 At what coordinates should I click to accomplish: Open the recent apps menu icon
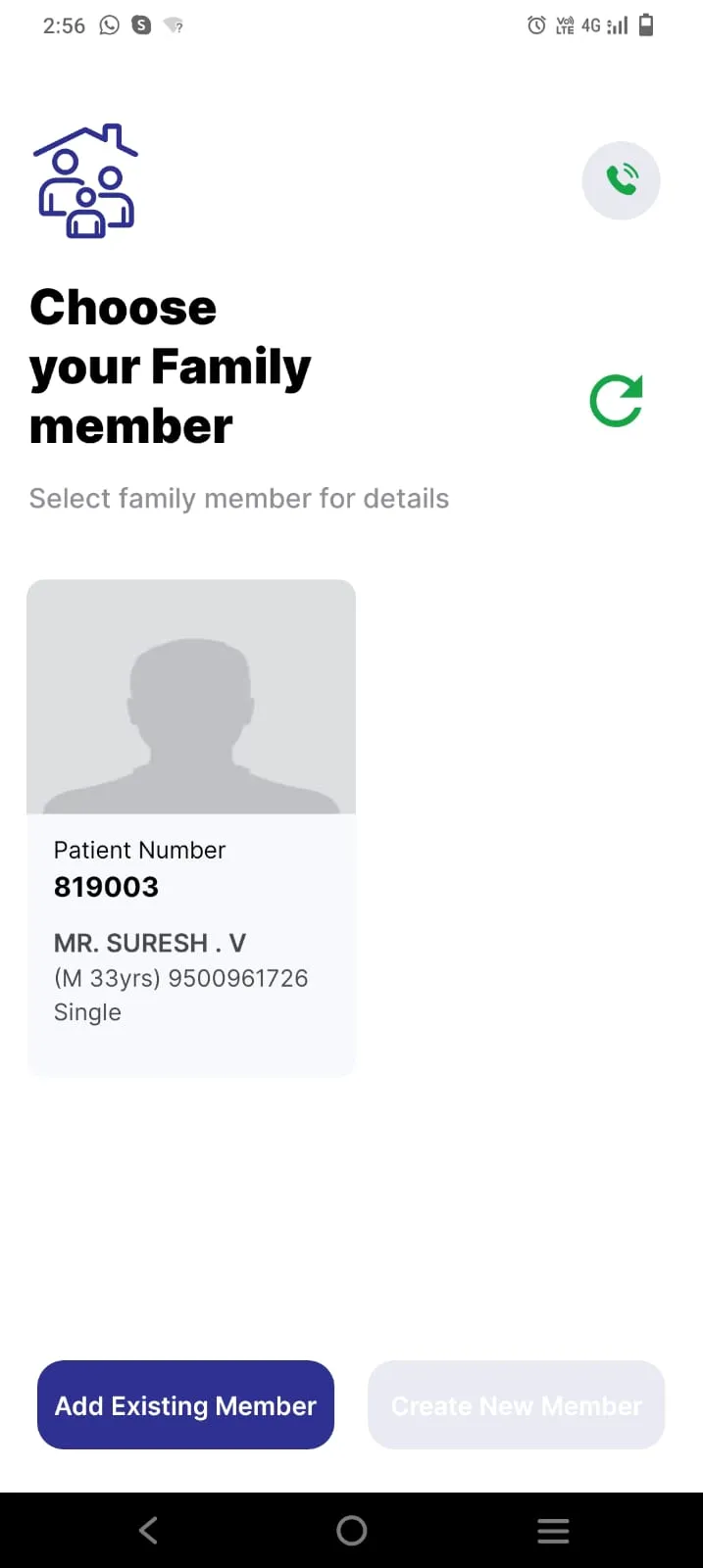tap(553, 1530)
